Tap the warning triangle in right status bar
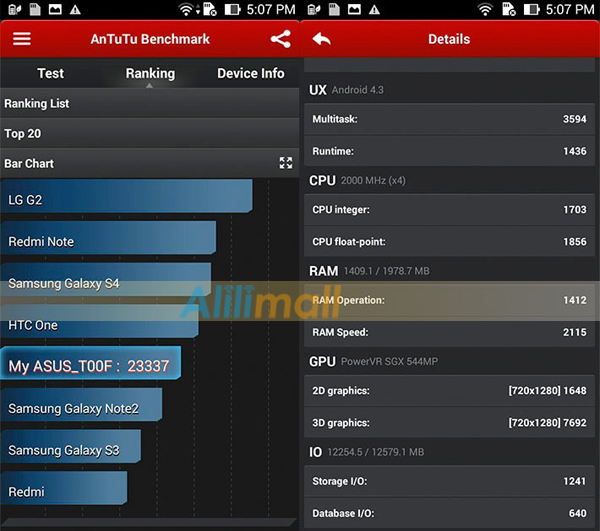The width and height of the screenshot is (600, 531). (x=374, y=10)
